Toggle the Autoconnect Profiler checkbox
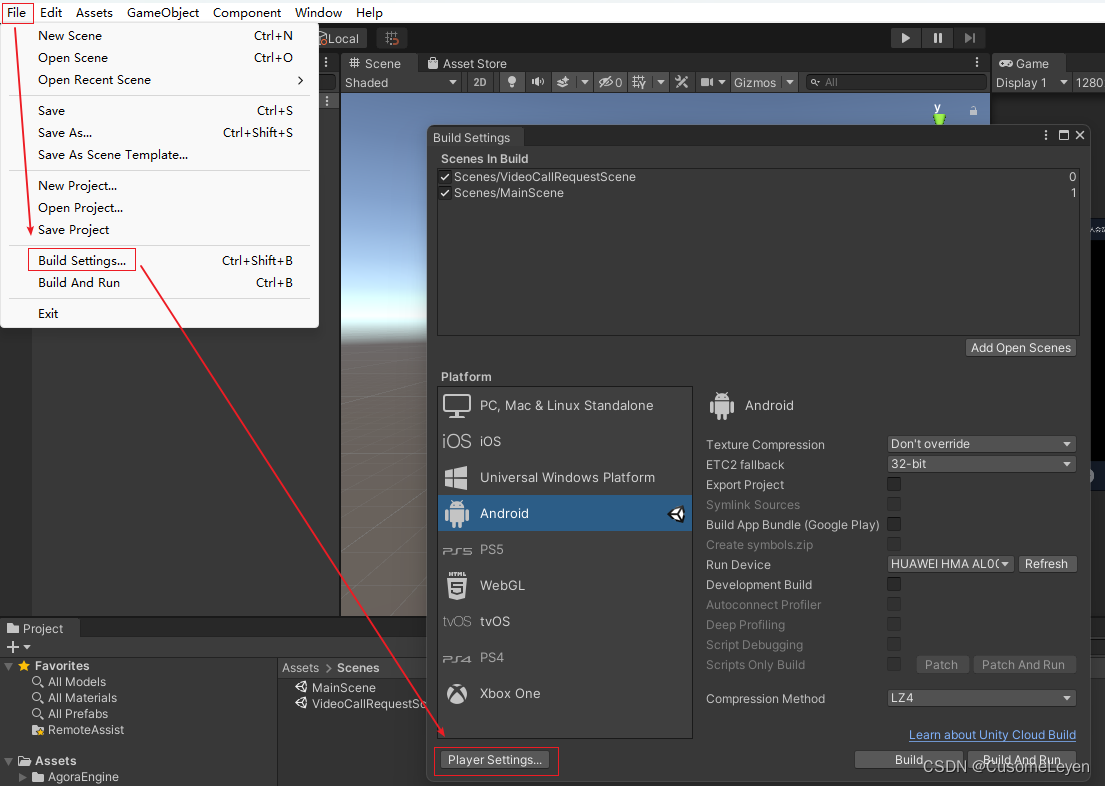The width and height of the screenshot is (1105, 786). 894,604
